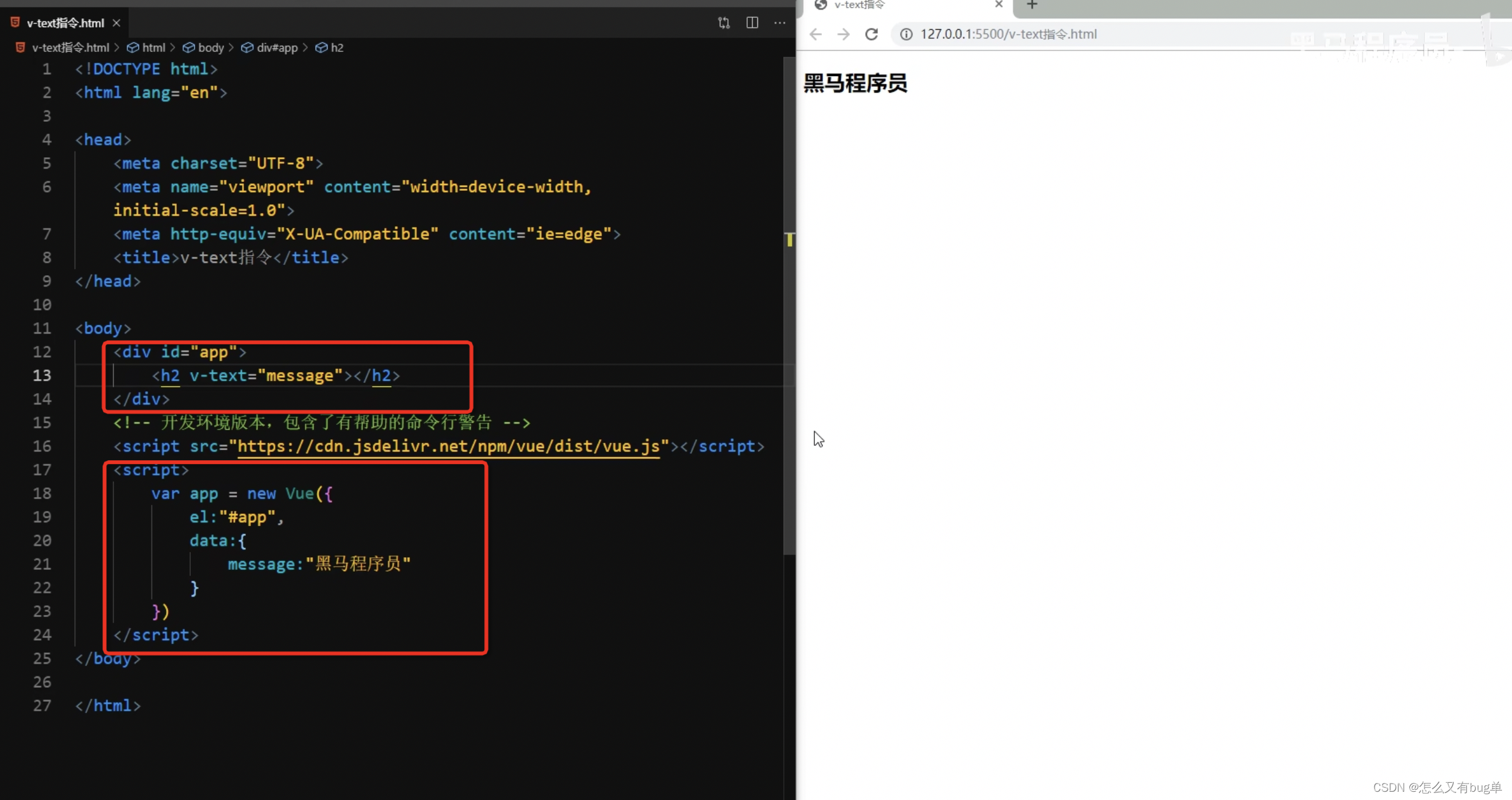Click the yellow marker in the overview ruler
The image size is (1512, 800).
(x=790, y=240)
